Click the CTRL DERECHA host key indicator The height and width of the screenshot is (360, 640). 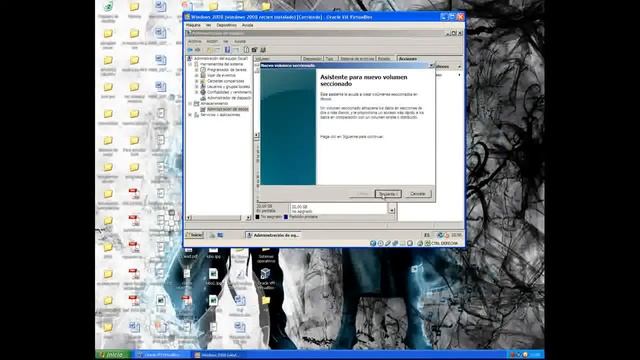tap(445, 243)
